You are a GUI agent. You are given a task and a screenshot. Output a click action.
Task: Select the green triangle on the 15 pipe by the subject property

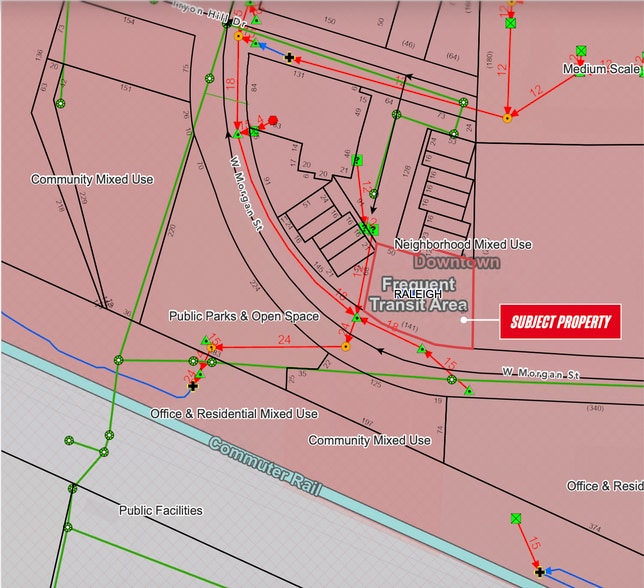(422, 349)
